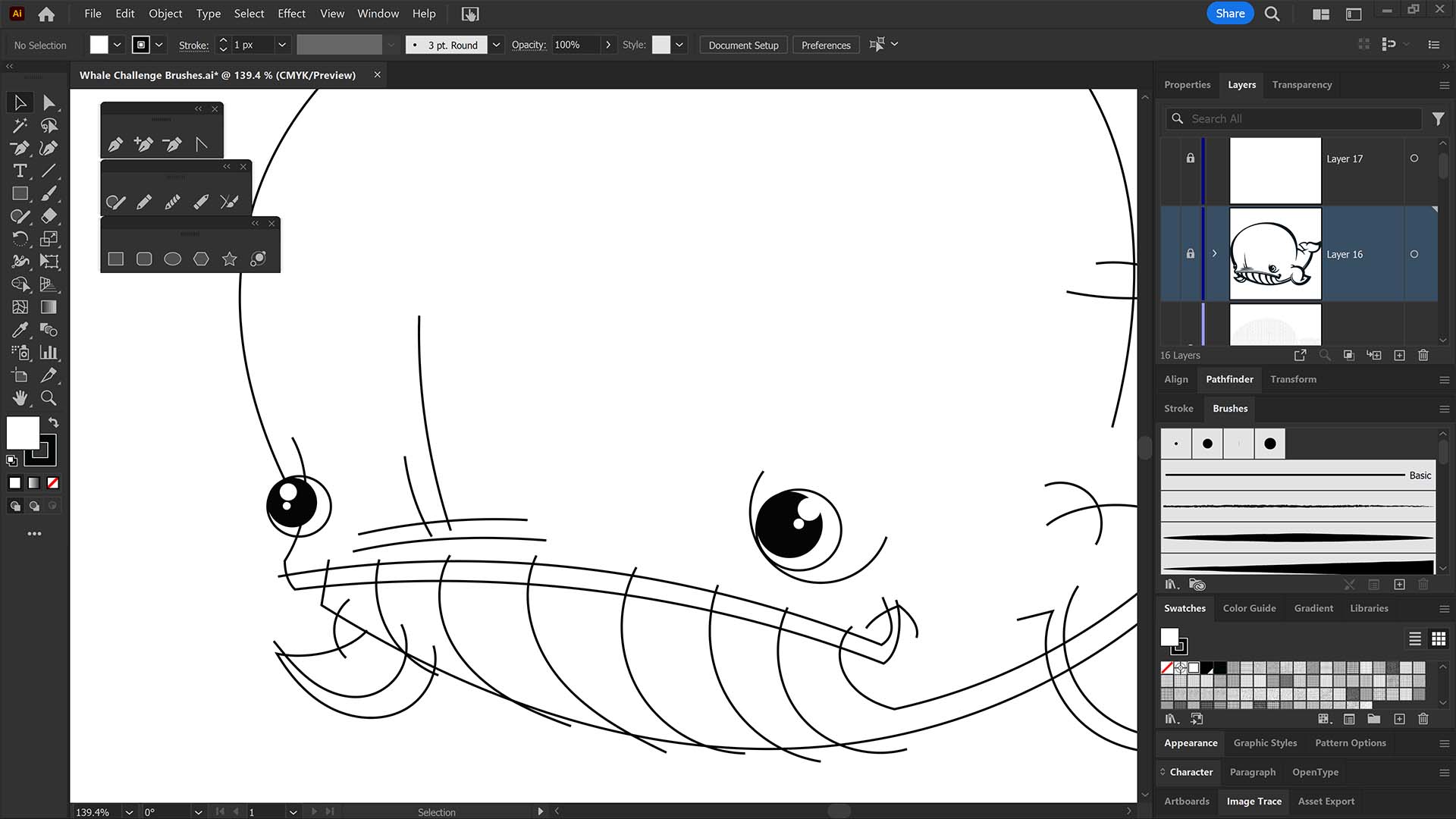The image size is (1456, 819).
Task: Show swatches in list view
Action: pyautogui.click(x=1415, y=639)
